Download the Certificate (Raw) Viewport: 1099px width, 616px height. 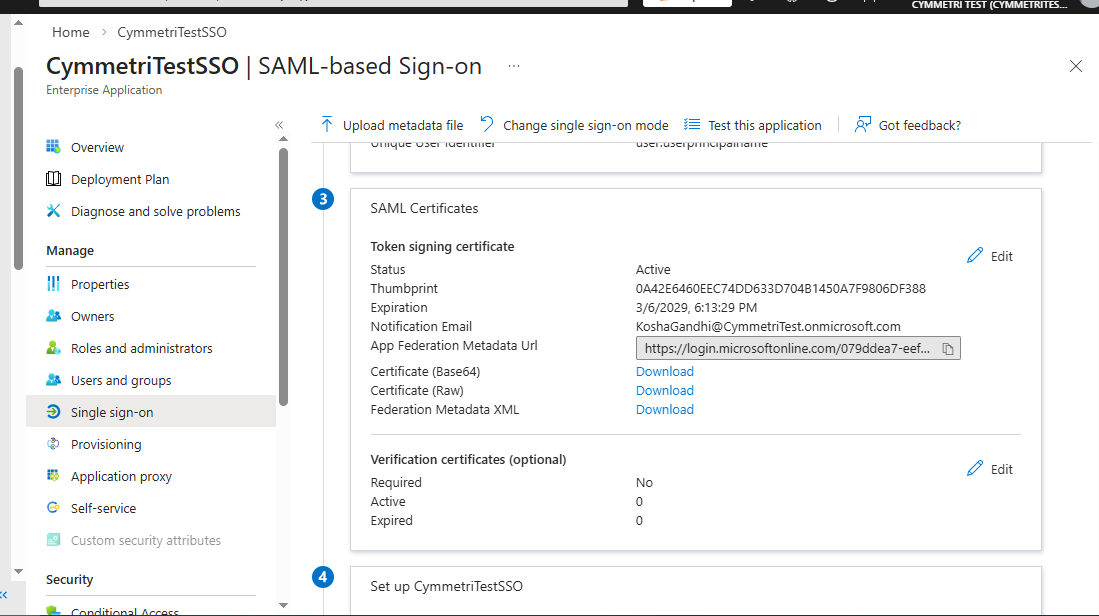[x=664, y=390]
